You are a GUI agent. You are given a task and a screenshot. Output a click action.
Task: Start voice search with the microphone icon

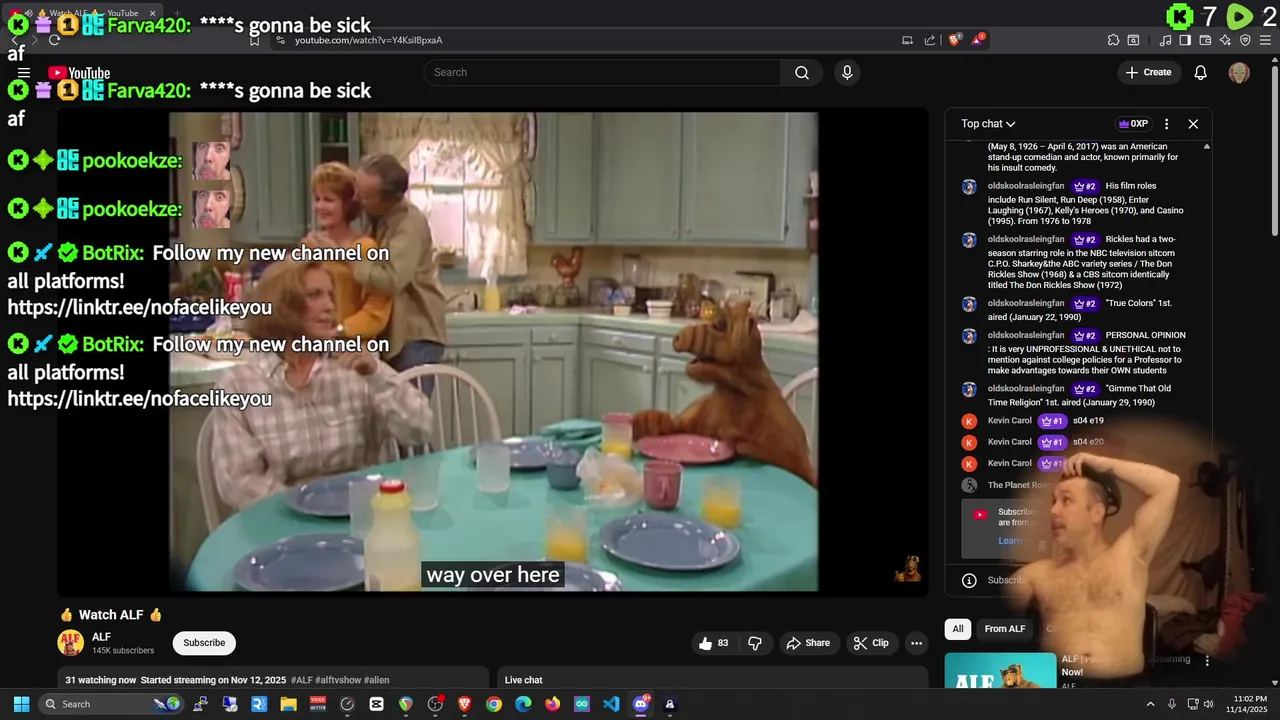click(847, 72)
